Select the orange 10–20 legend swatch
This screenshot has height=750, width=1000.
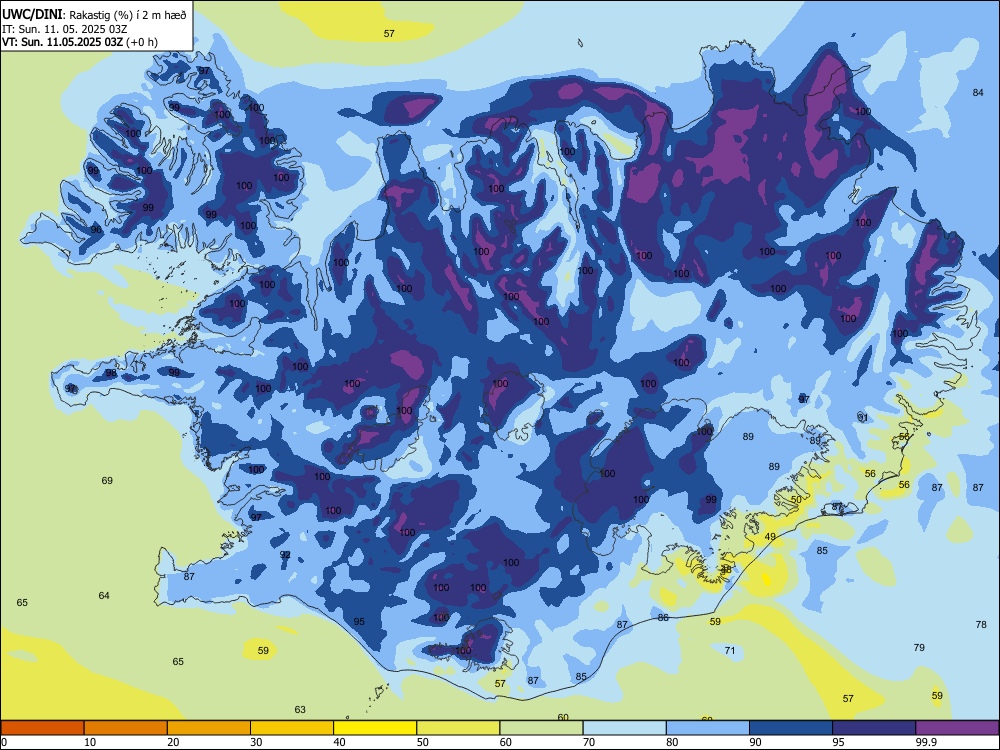126,728
